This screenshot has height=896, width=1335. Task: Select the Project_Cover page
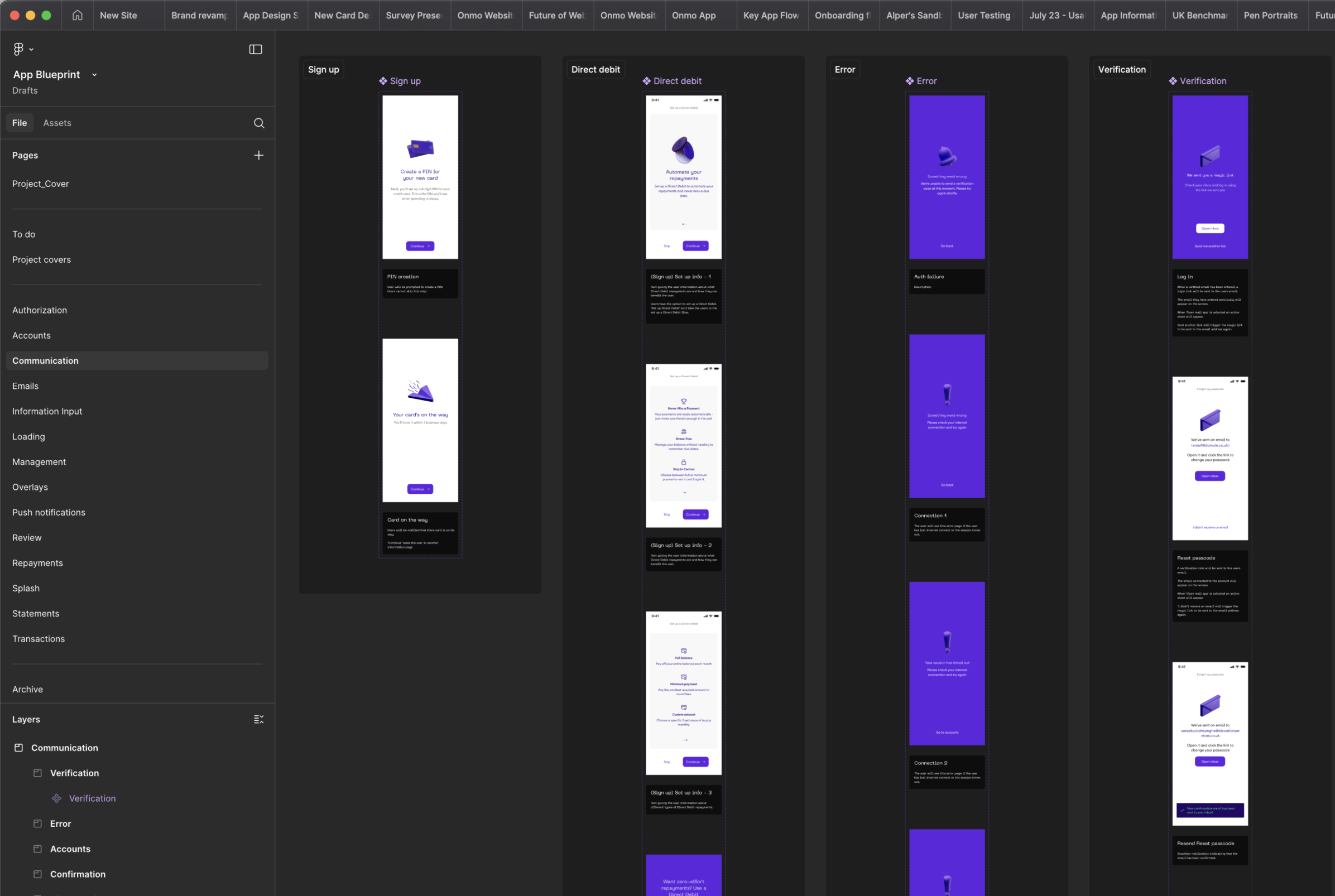pos(41,184)
